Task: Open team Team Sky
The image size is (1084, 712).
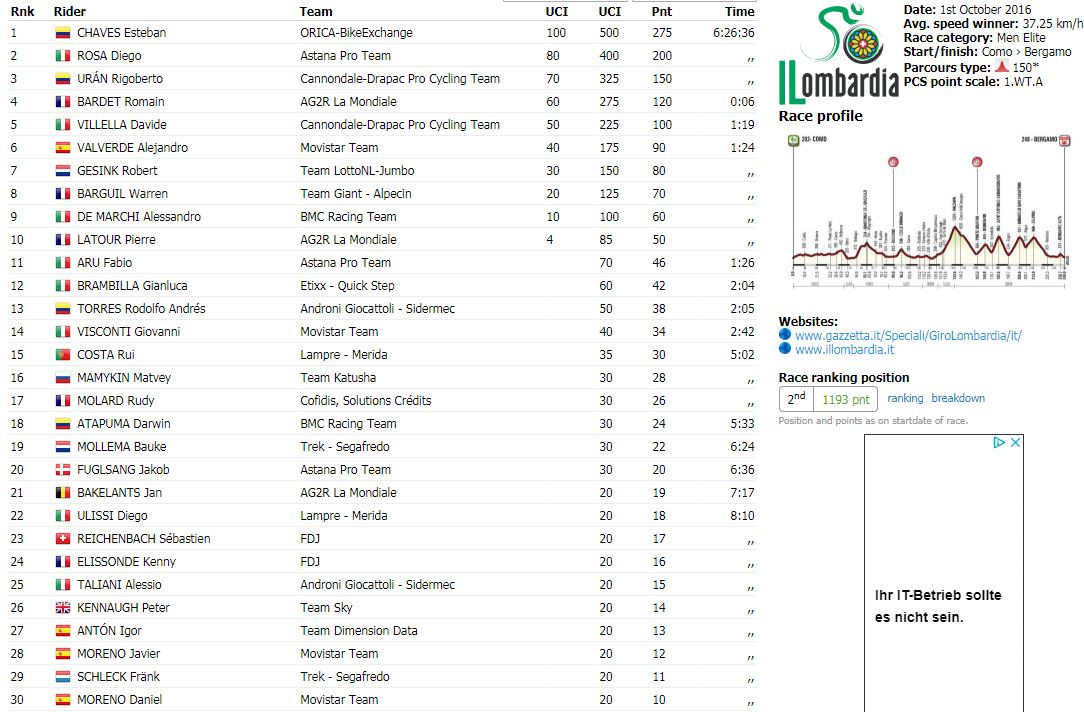Action: click(326, 608)
